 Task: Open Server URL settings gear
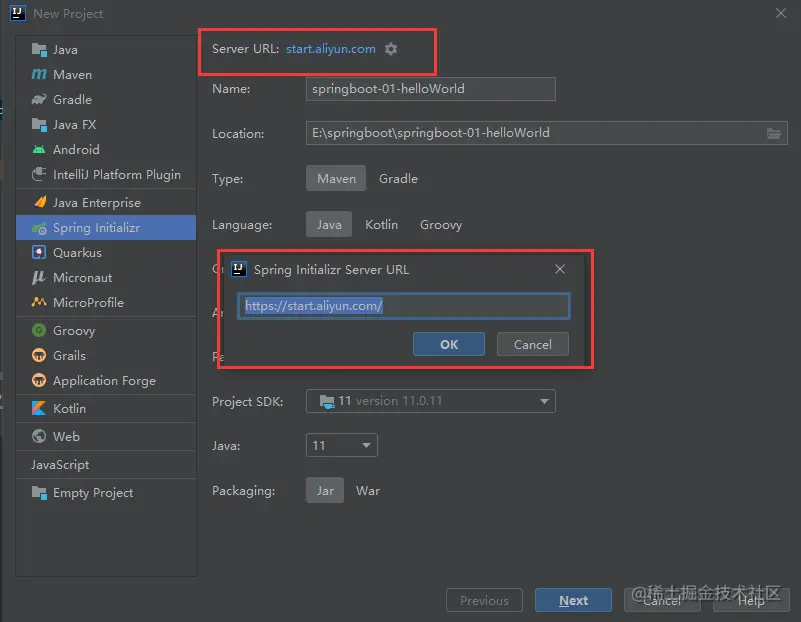point(391,49)
